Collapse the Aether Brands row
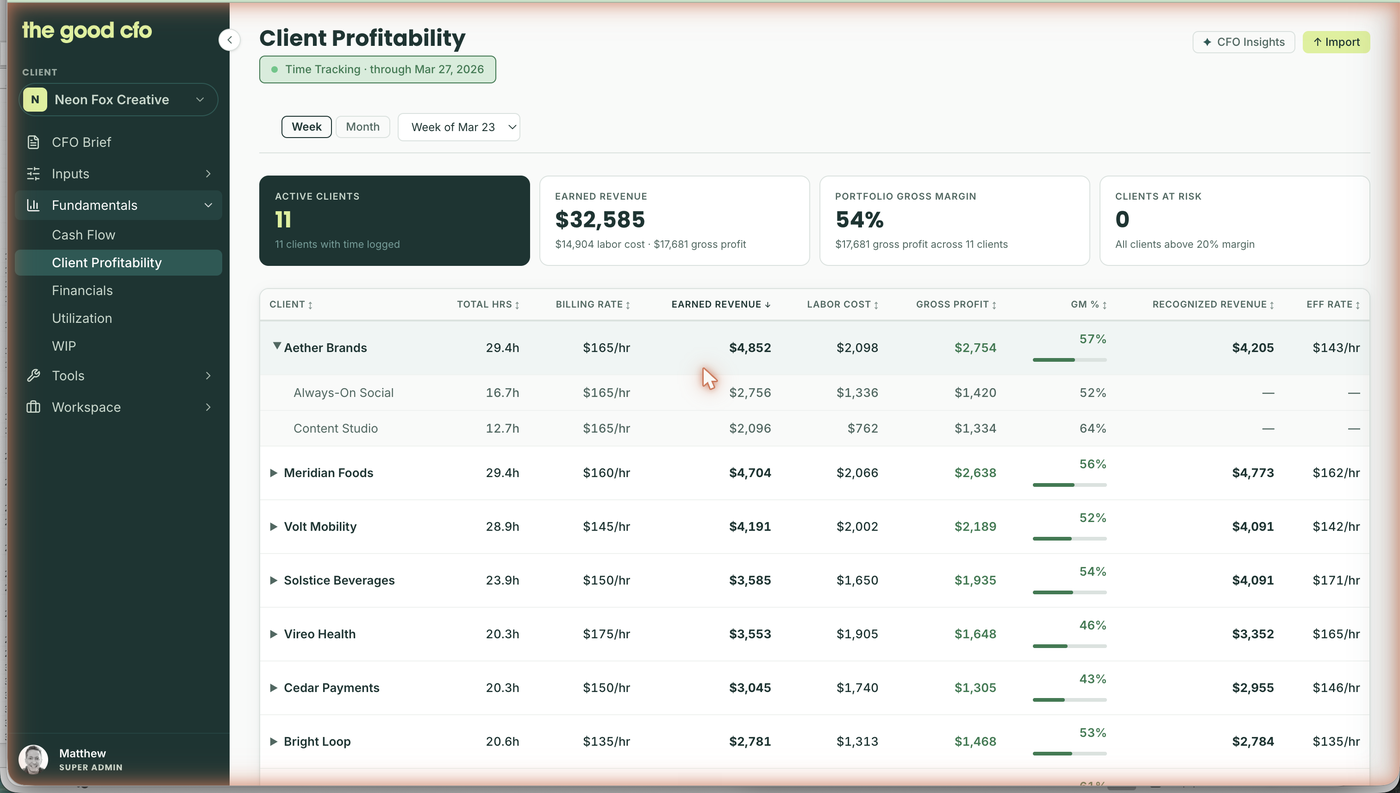The image size is (1400, 793). pos(276,347)
